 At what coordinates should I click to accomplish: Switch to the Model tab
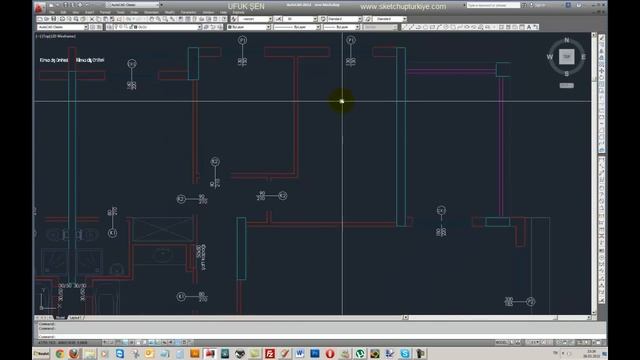[60, 318]
